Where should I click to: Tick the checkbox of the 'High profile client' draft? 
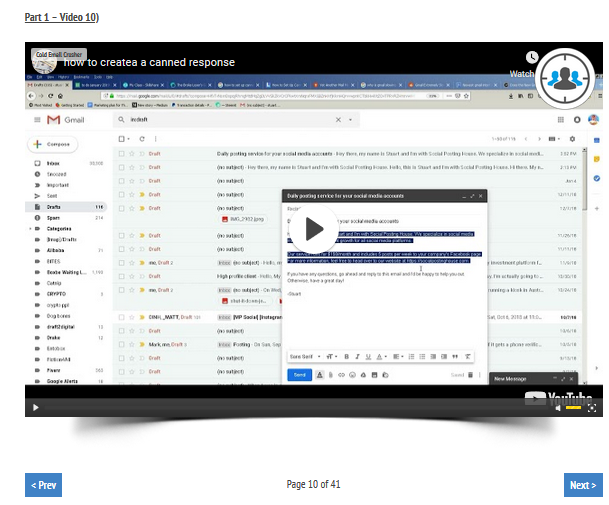[122, 276]
